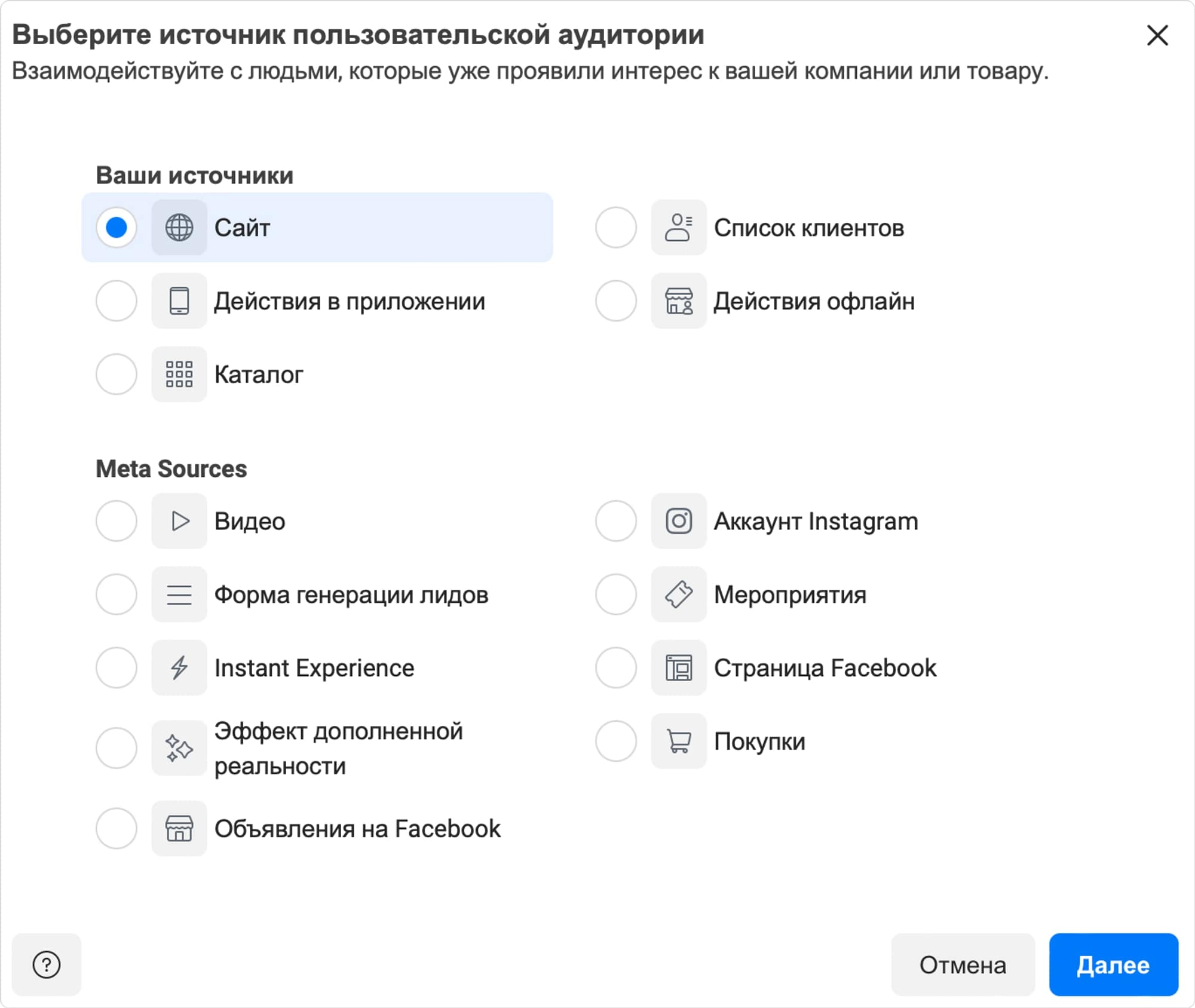Click the storefront icon for Действия офлайн
Screen dimensions: 1195x1008
pyautogui.click(x=678, y=301)
